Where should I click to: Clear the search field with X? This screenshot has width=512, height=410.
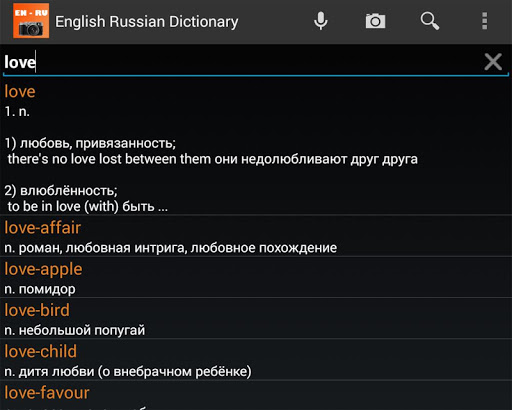[x=493, y=62]
